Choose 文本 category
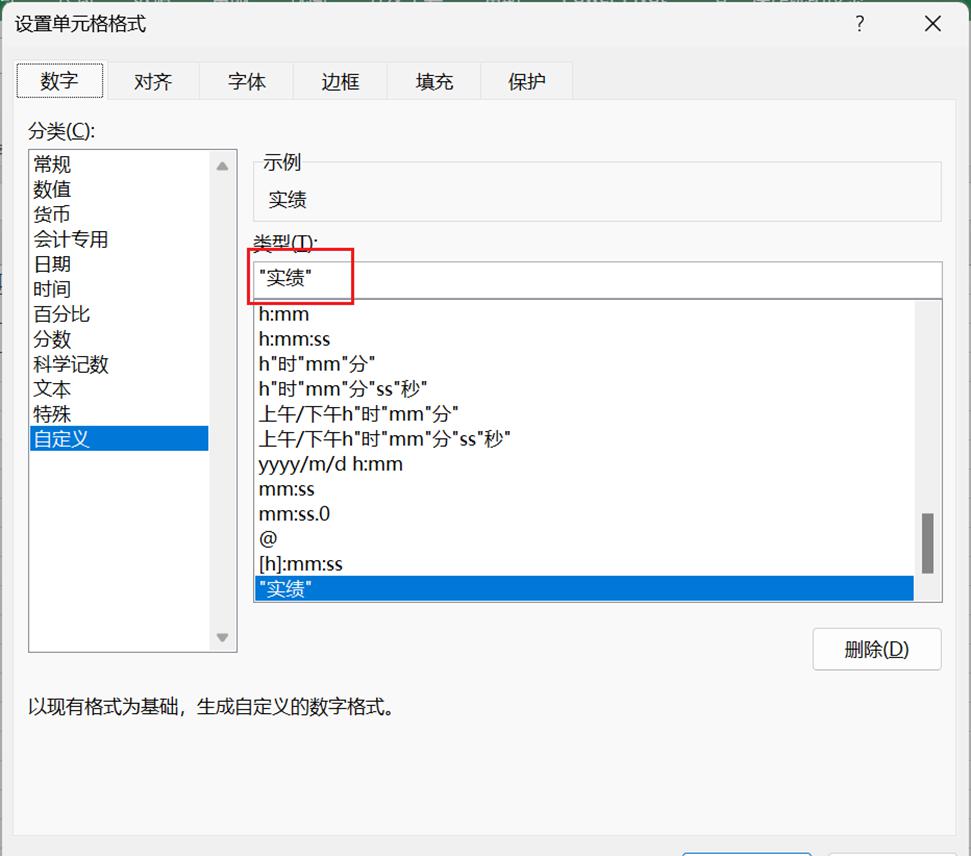 coord(120,389)
